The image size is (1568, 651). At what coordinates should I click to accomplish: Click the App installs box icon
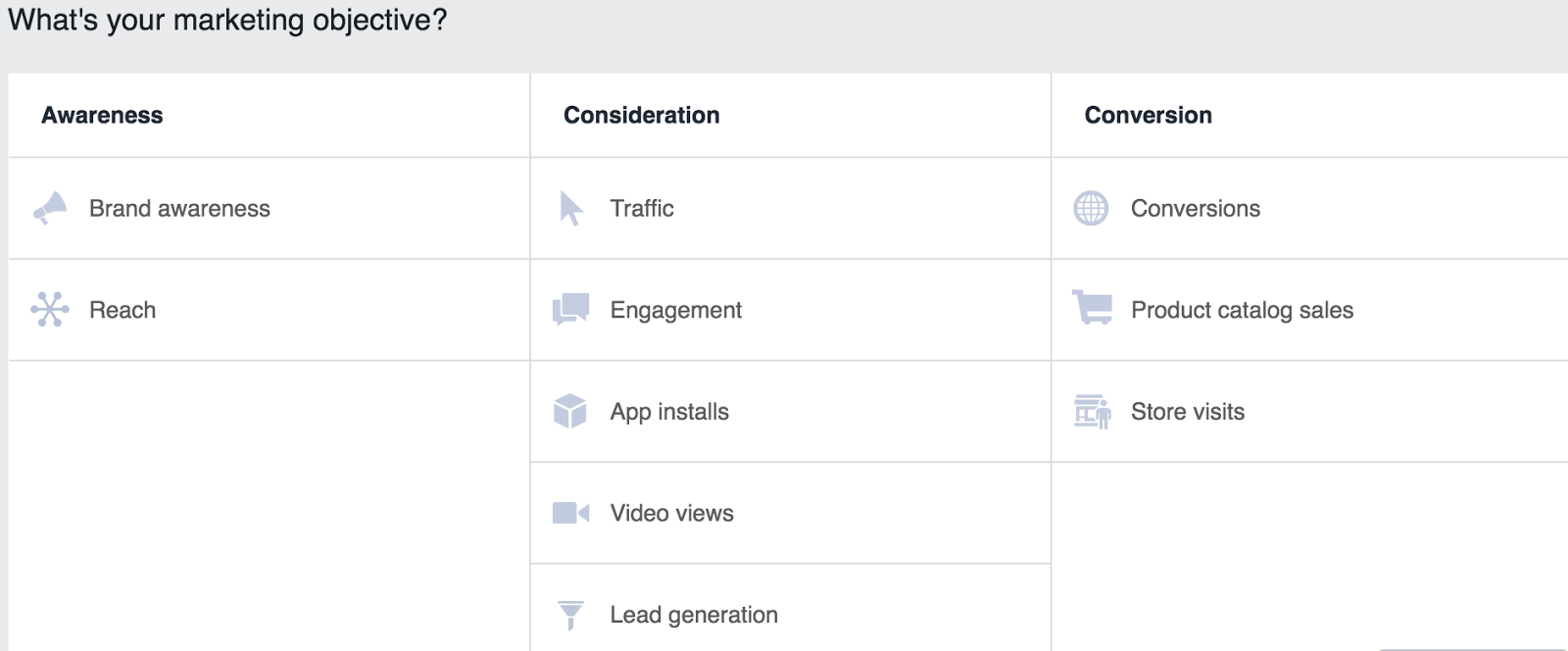click(x=570, y=412)
